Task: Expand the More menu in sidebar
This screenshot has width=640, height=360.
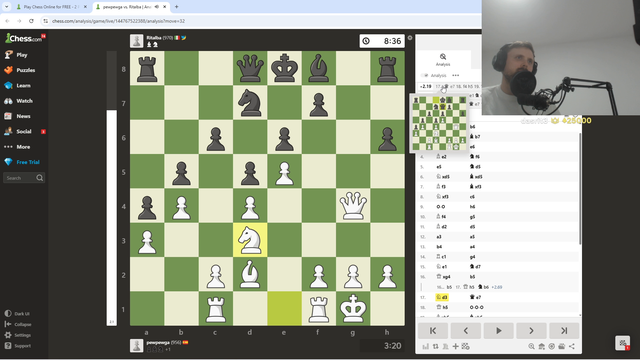Action: click(x=17, y=147)
